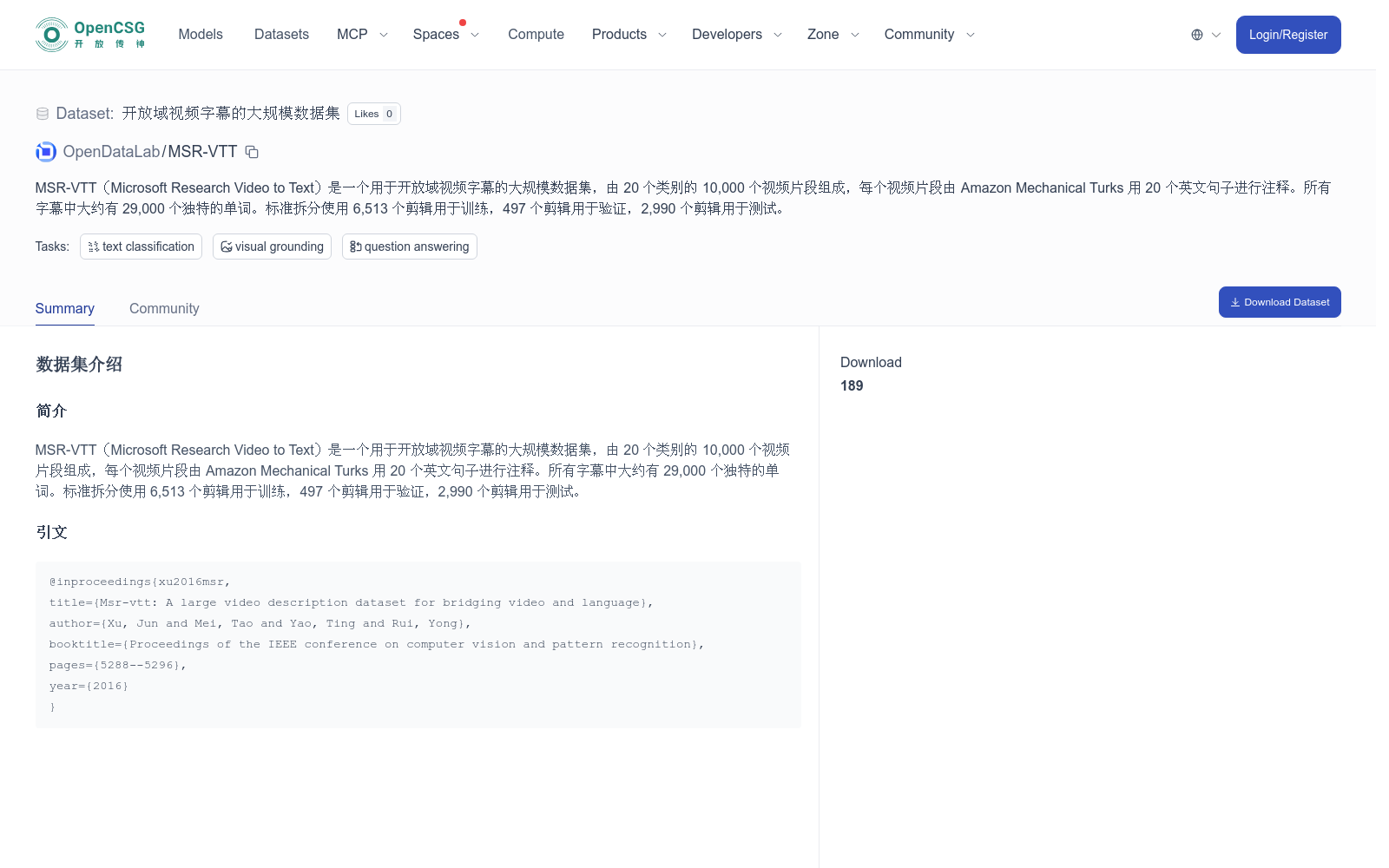
Task: Select the question answering task tag
Action: (x=410, y=247)
